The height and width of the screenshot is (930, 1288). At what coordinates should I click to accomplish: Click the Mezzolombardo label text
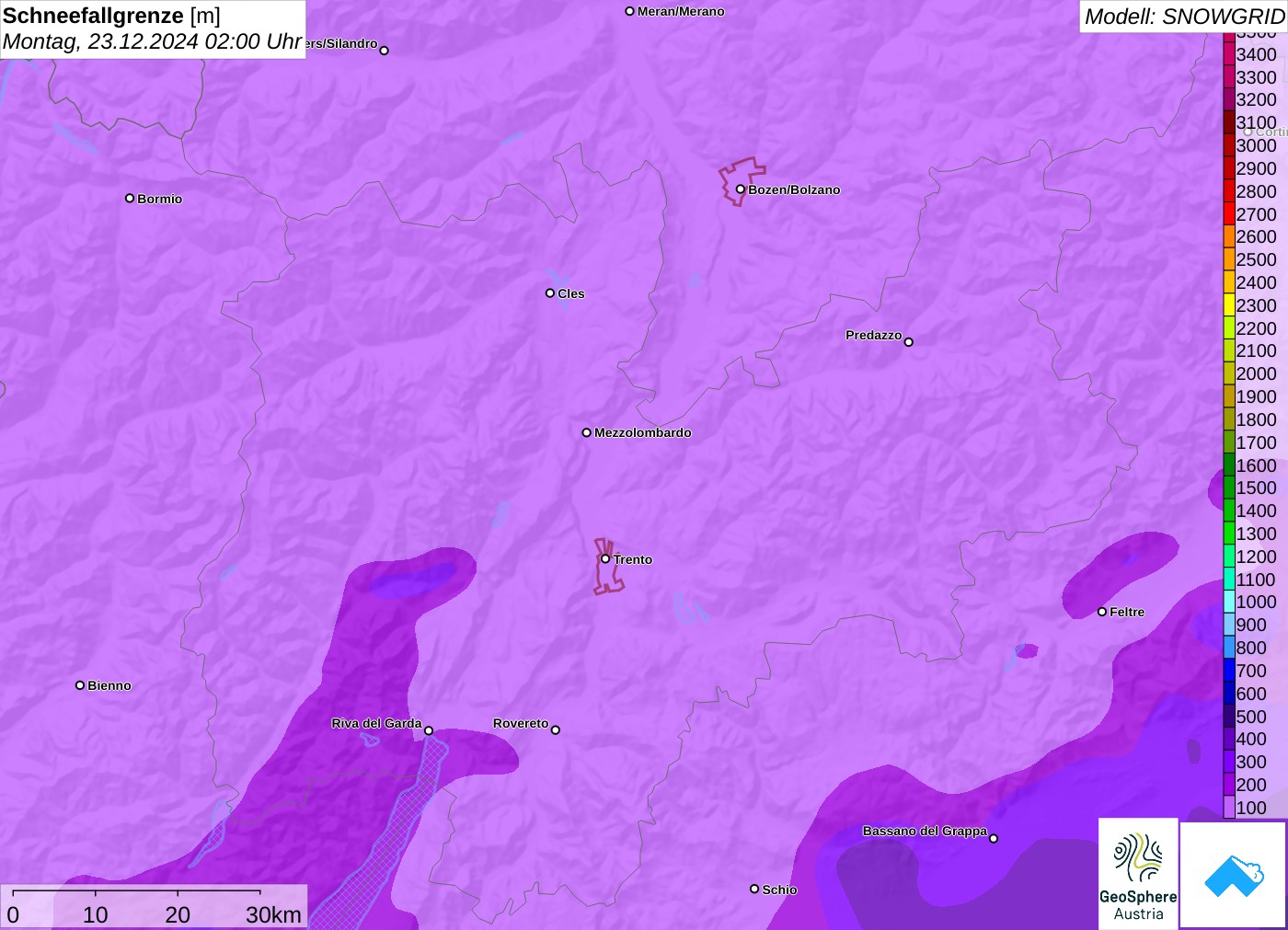[642, 432]
